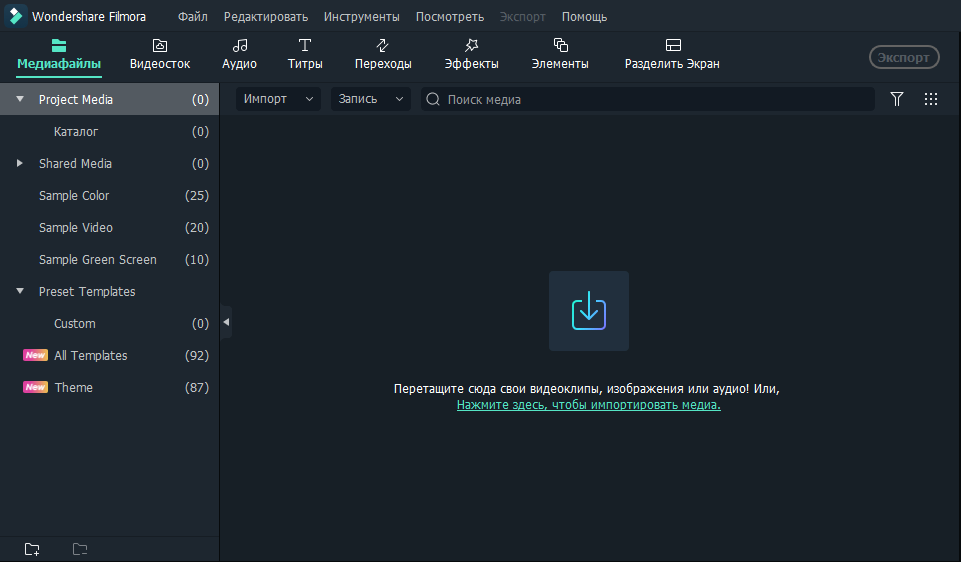
Task: Click the Экспорт button at top right
Action: (x=904, y=57)
